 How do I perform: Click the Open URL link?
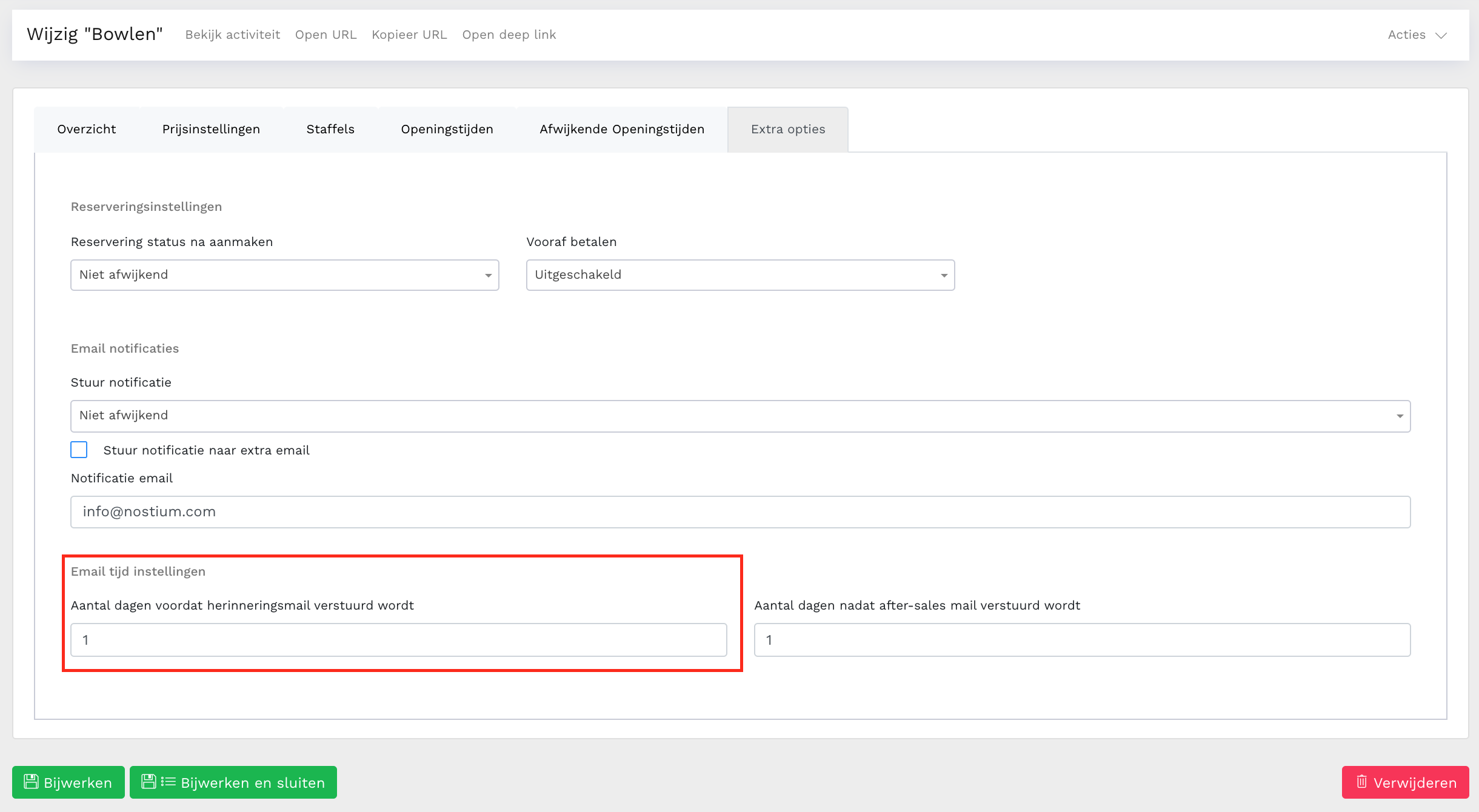point(326,35)
